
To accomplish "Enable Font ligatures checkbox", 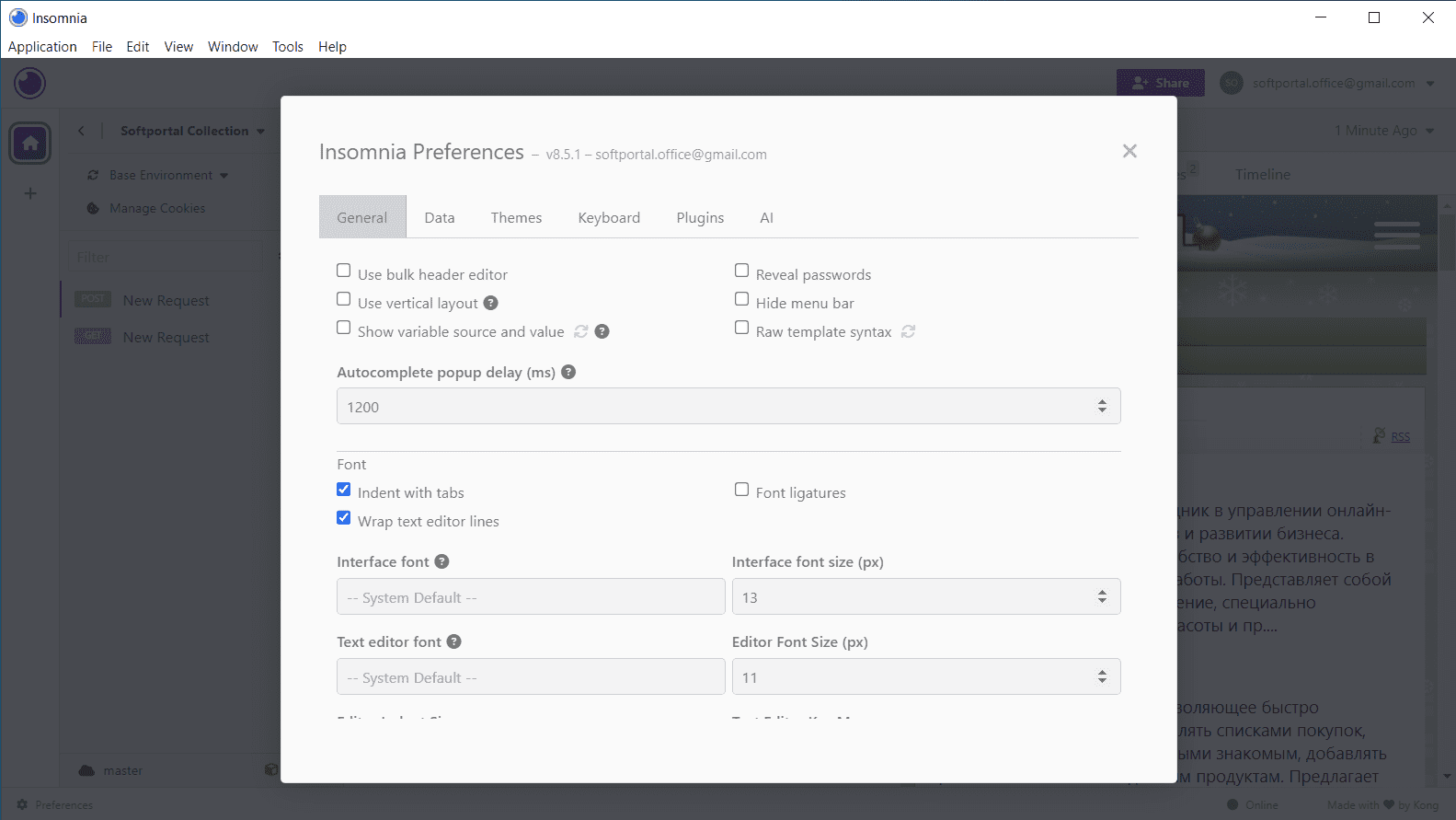I will (x=742, y=490).
